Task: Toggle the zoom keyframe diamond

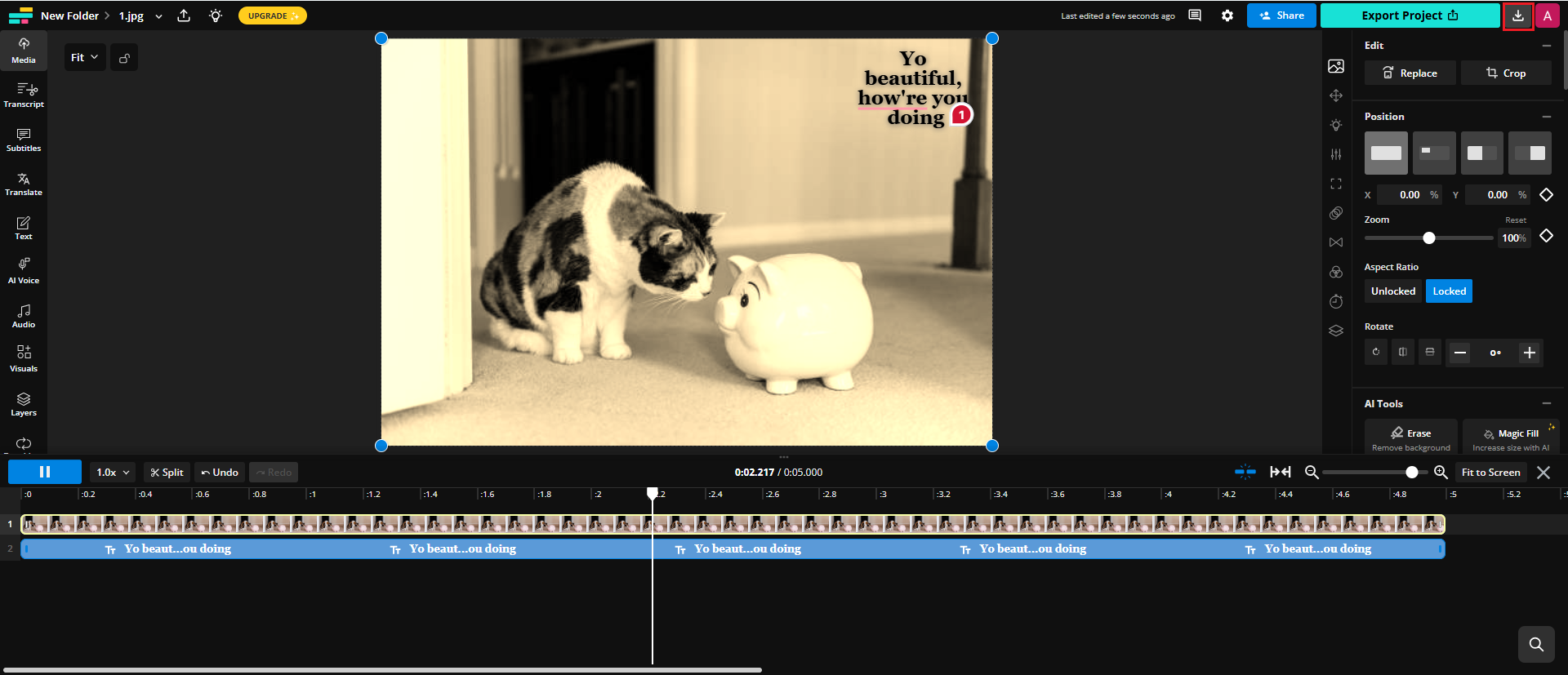Action: 1546,237
